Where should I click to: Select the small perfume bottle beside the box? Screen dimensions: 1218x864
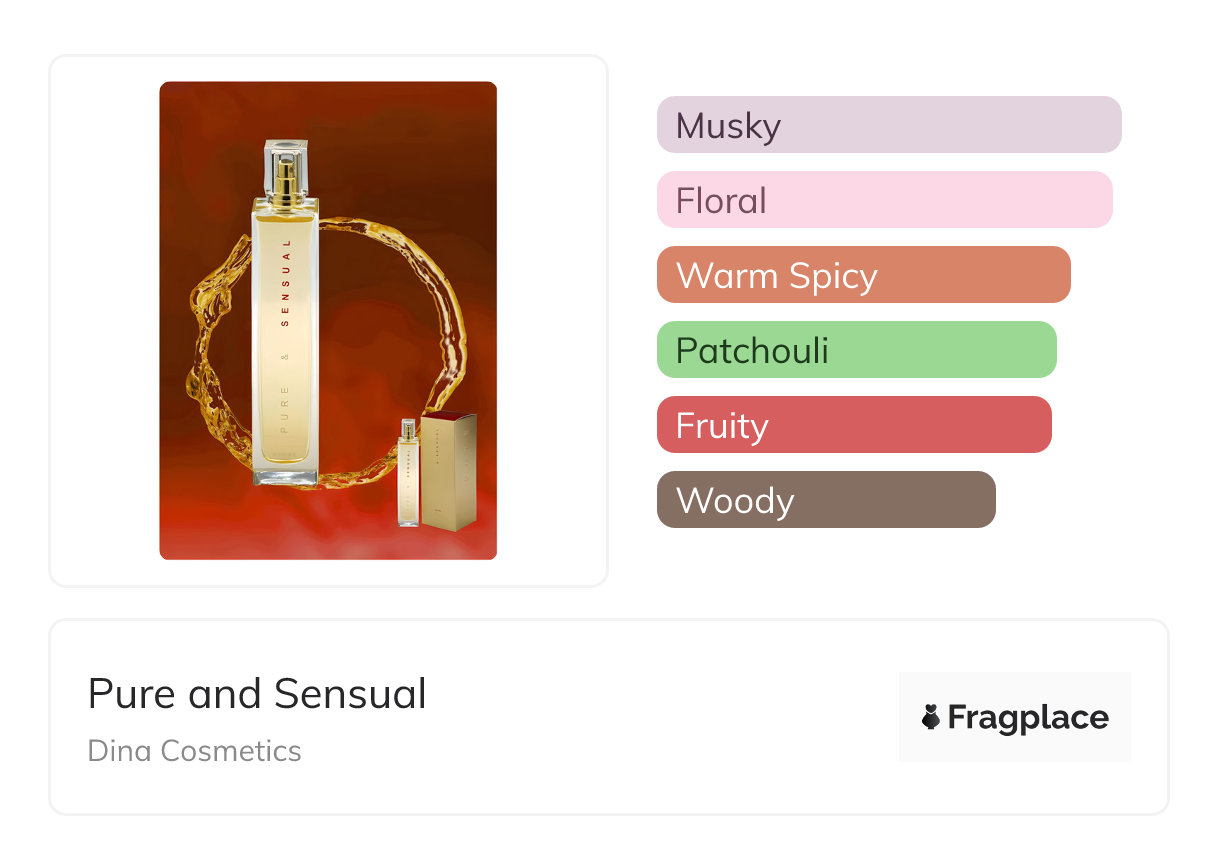click(x=407, y=472)
